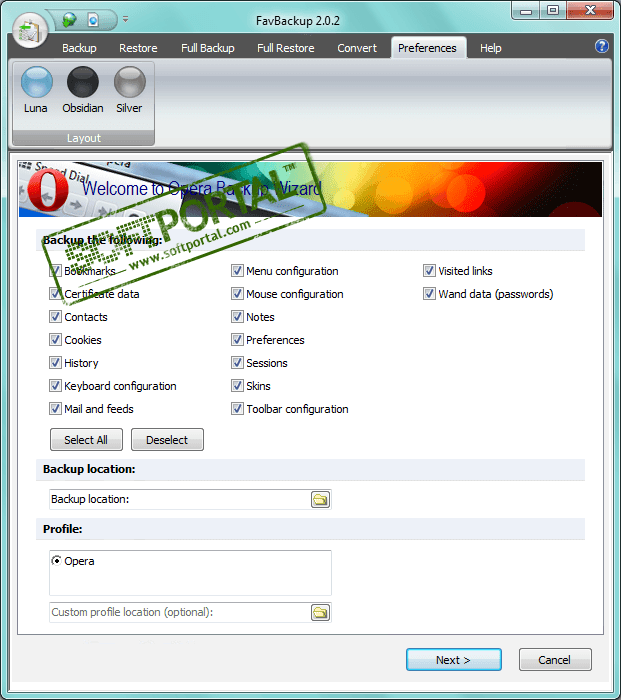
Task: Click the FavBackup application orb button
Action: tap(30, 31)
